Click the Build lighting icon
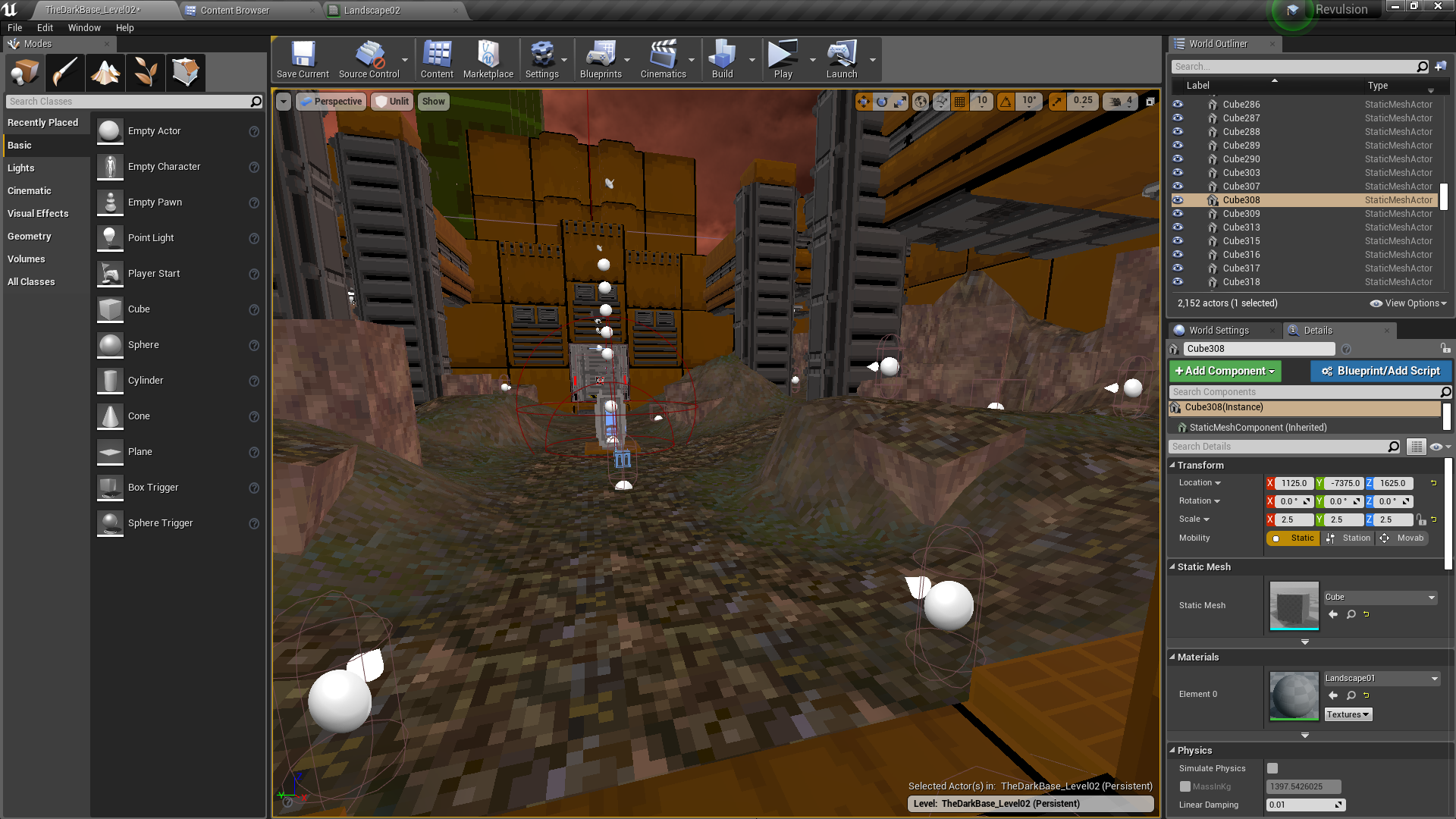The width and height of the screenshot is (1456, 819). coord(722,59)
